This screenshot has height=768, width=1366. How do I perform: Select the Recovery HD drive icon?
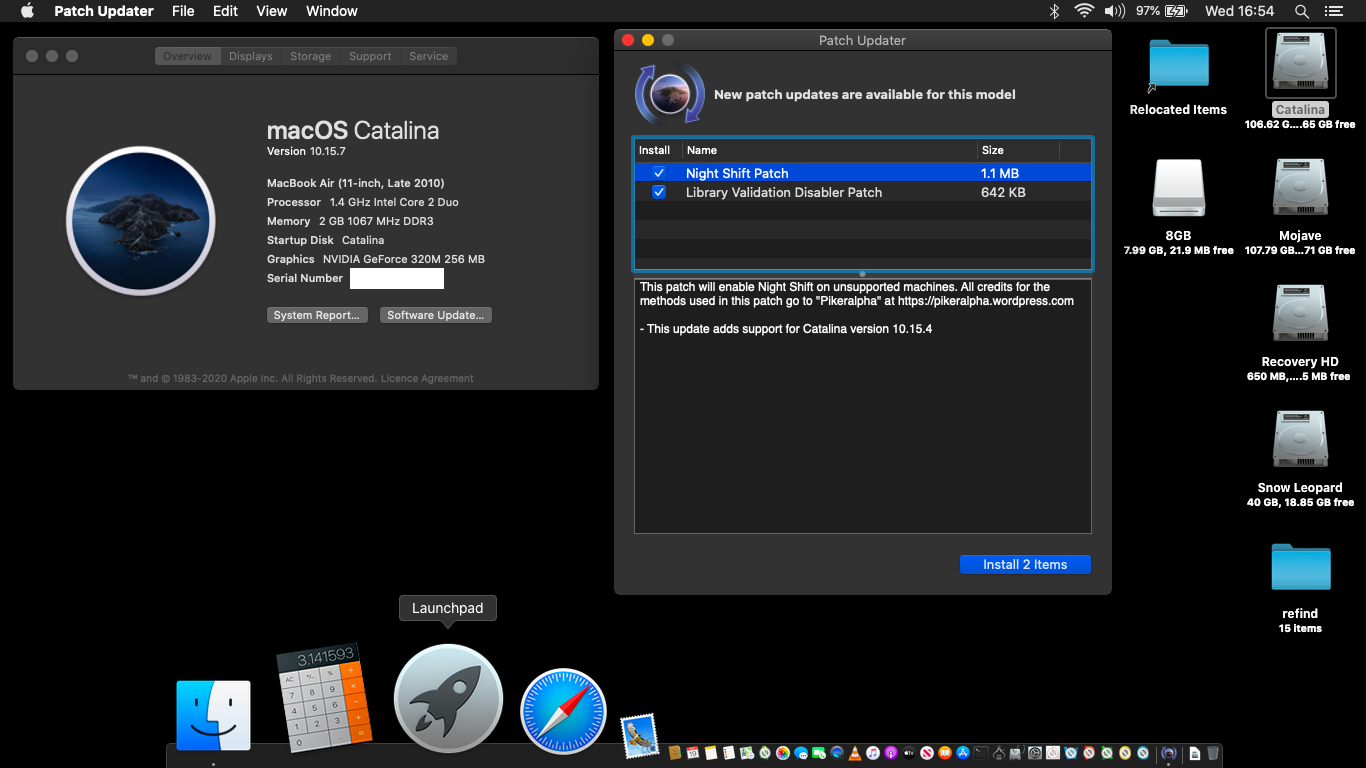click(x=1300, y=313)
